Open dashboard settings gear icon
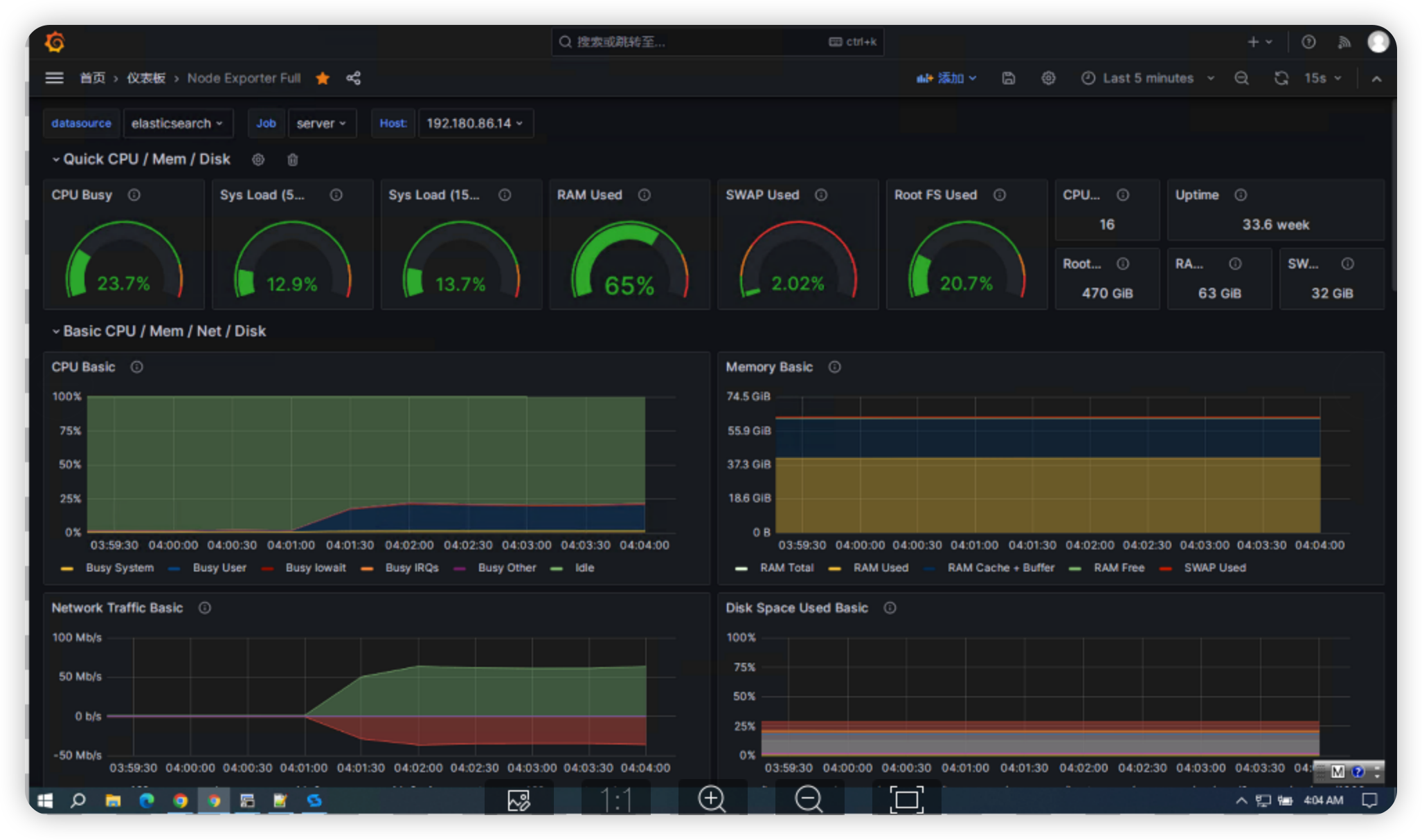The image size is (1422, 840). coord(1048,78)
